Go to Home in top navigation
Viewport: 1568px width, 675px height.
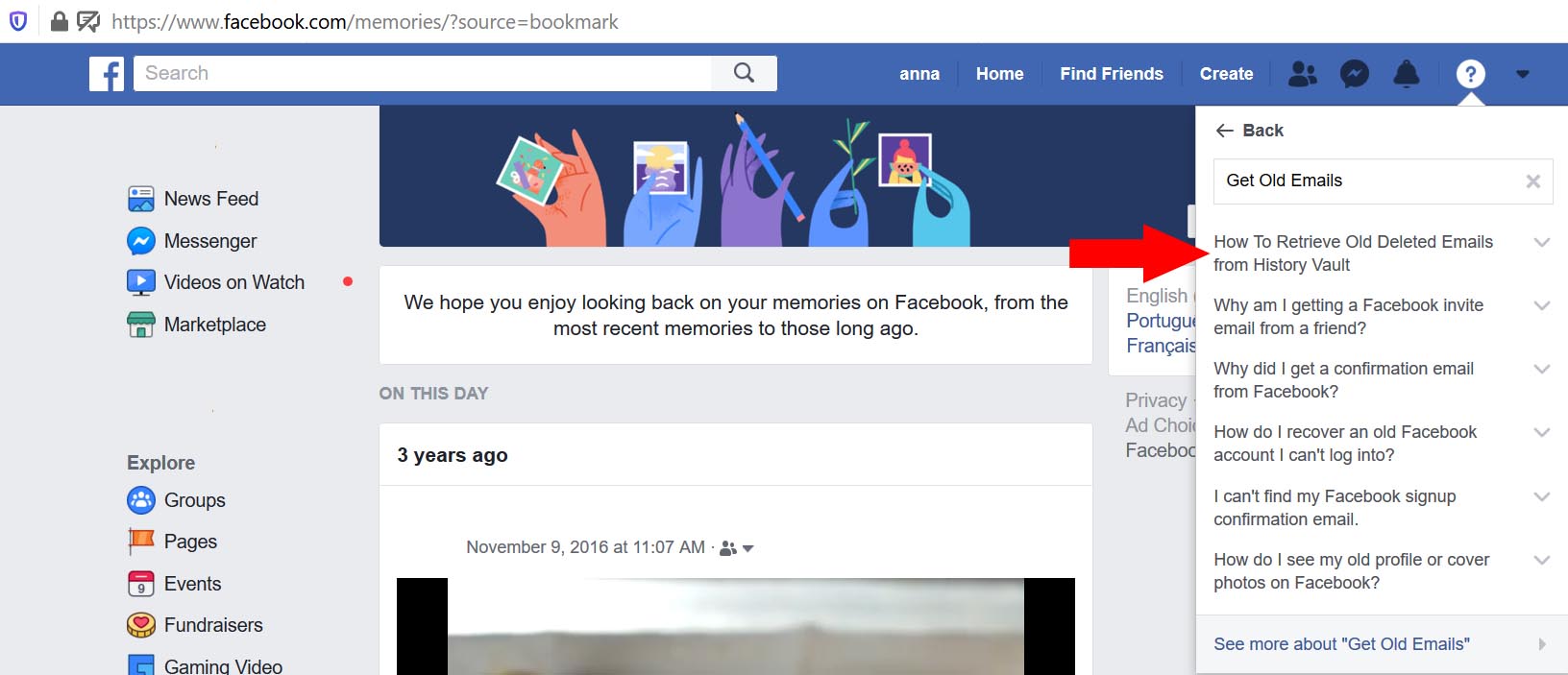999,74
